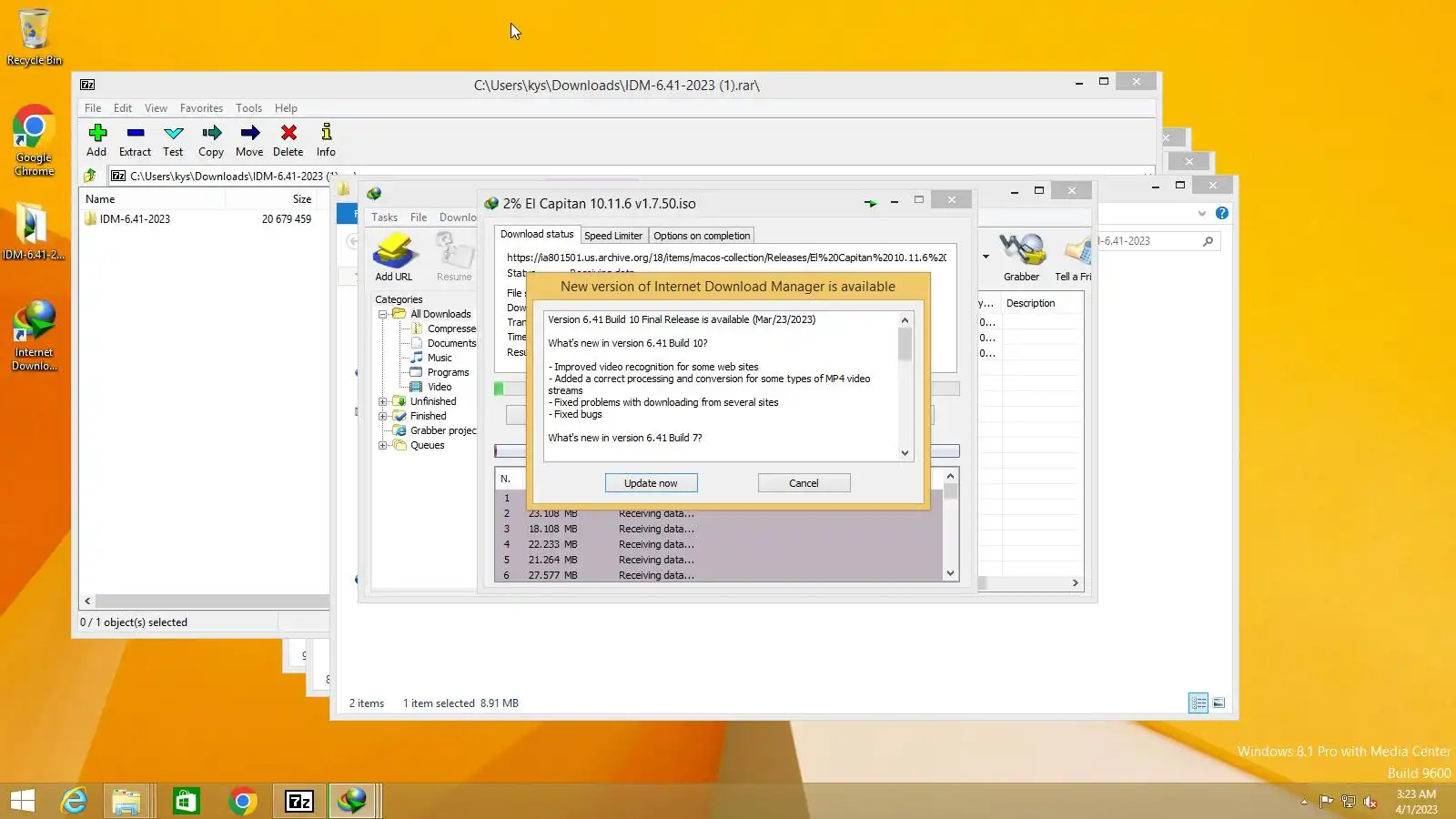Open the Windows Start button
Screen dimensions: 1456x819
[23, 801]
